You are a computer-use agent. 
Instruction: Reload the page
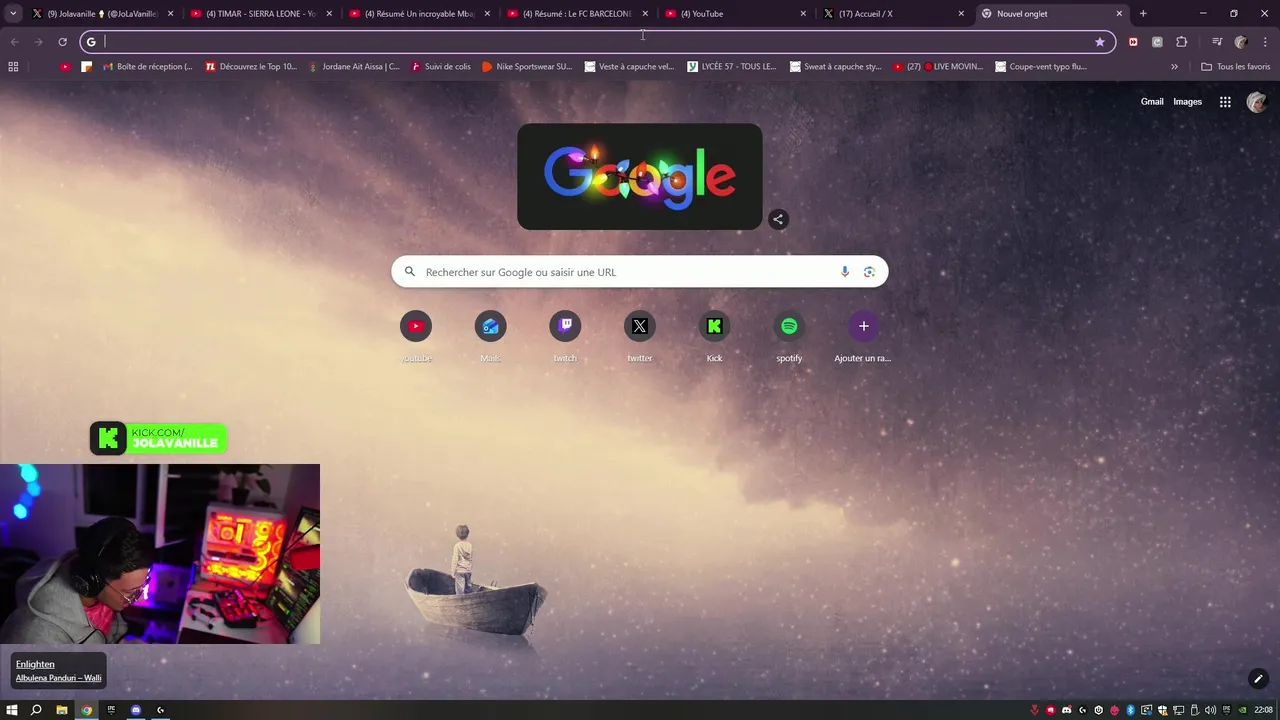(62, 42)
